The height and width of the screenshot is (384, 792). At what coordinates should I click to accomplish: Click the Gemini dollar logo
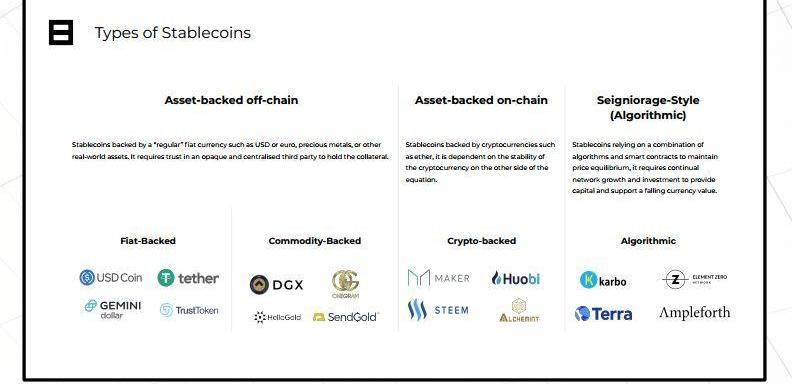pyautogui.click(x=113, y=309)
